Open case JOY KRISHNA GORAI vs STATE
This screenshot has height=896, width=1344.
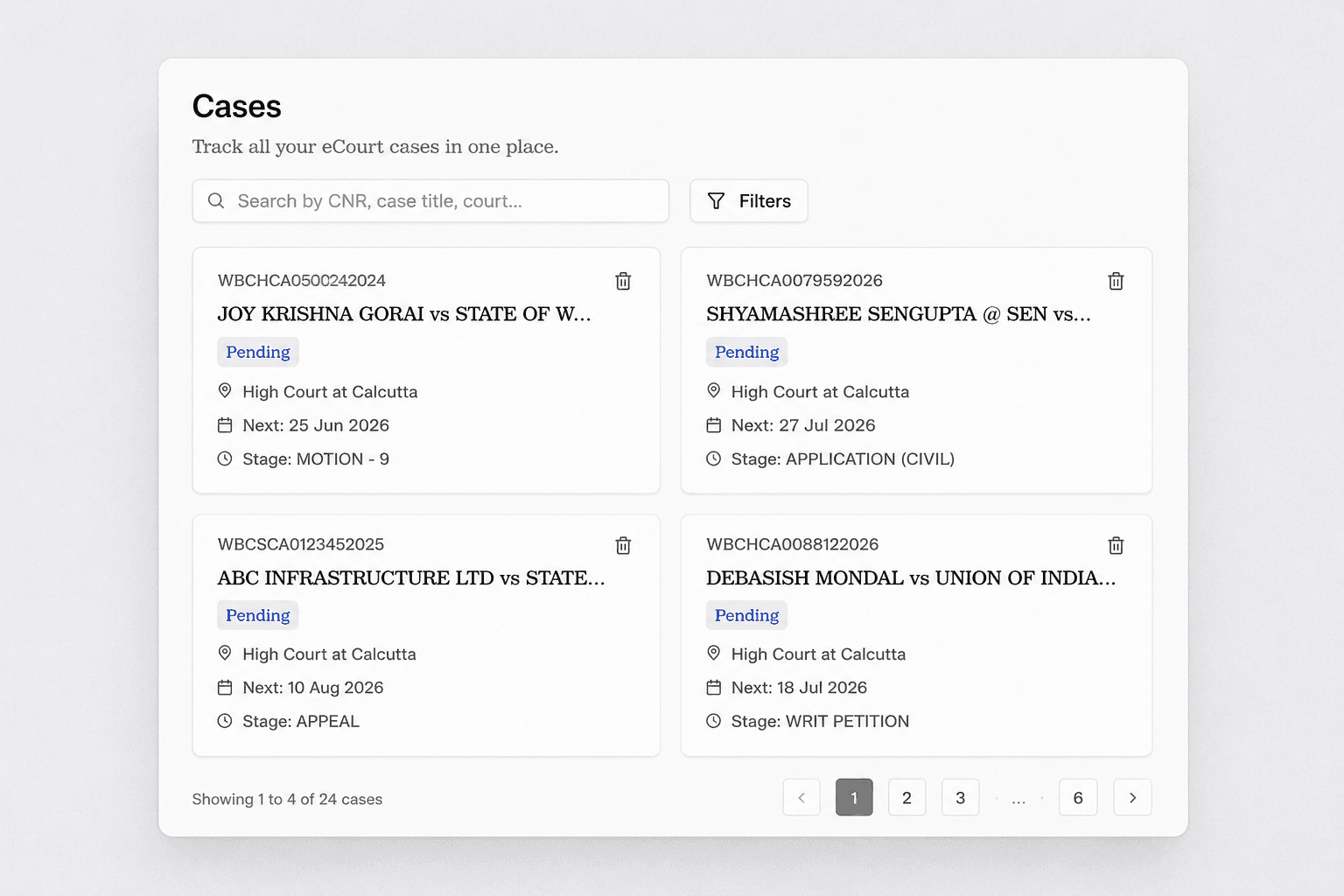click(404, 314)
